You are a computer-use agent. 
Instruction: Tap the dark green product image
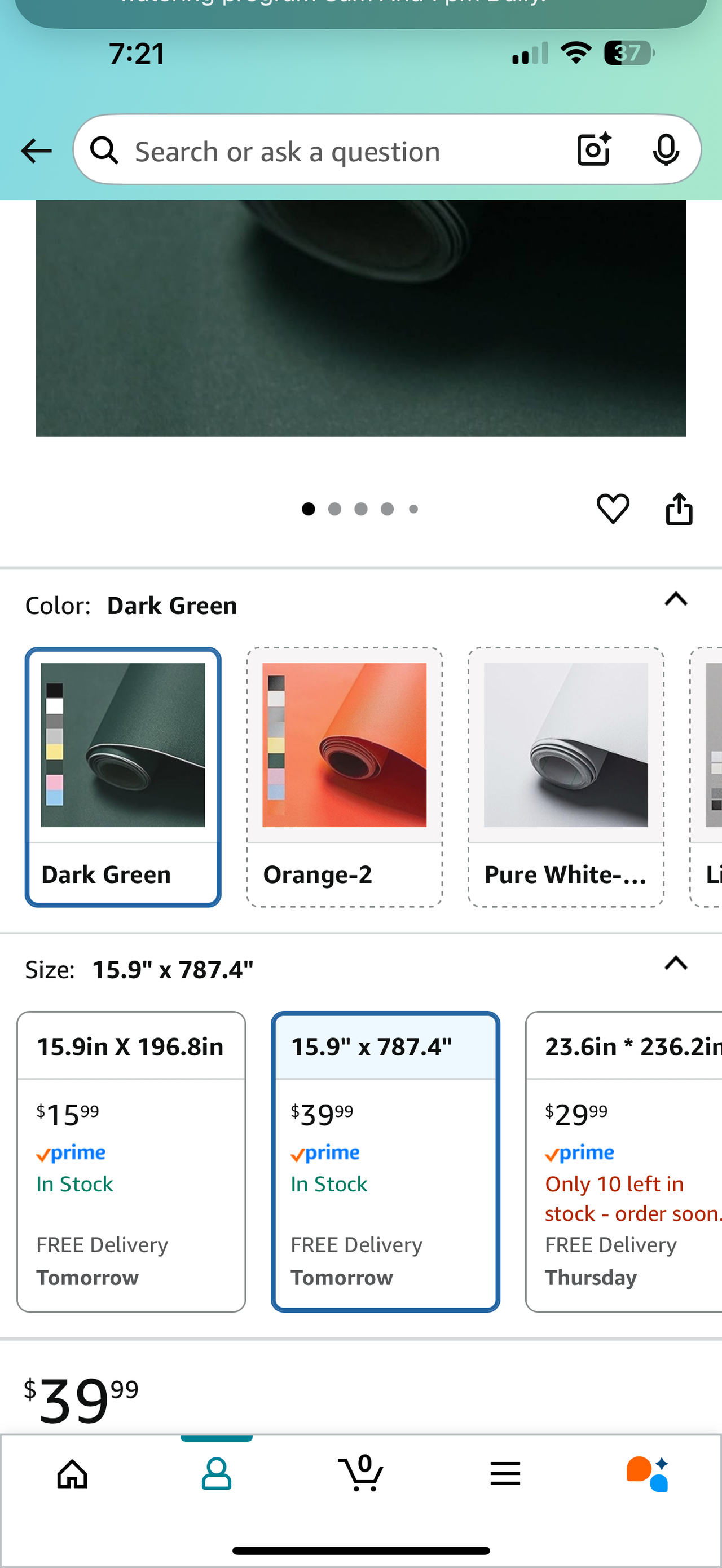[x=361, y=319]
